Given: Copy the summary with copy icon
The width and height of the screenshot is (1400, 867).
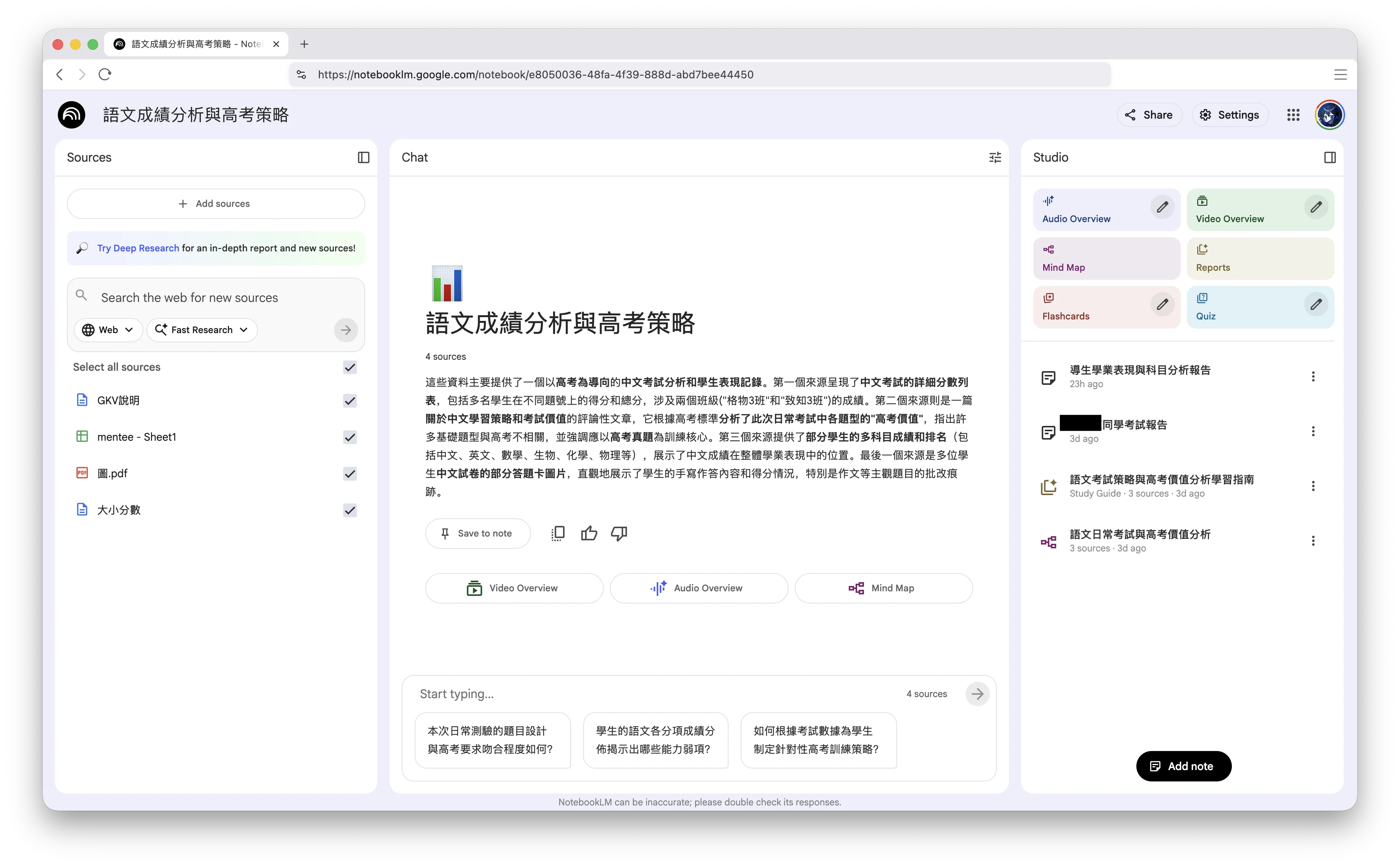Looking at the screenshot, I should tap(557, 533).
